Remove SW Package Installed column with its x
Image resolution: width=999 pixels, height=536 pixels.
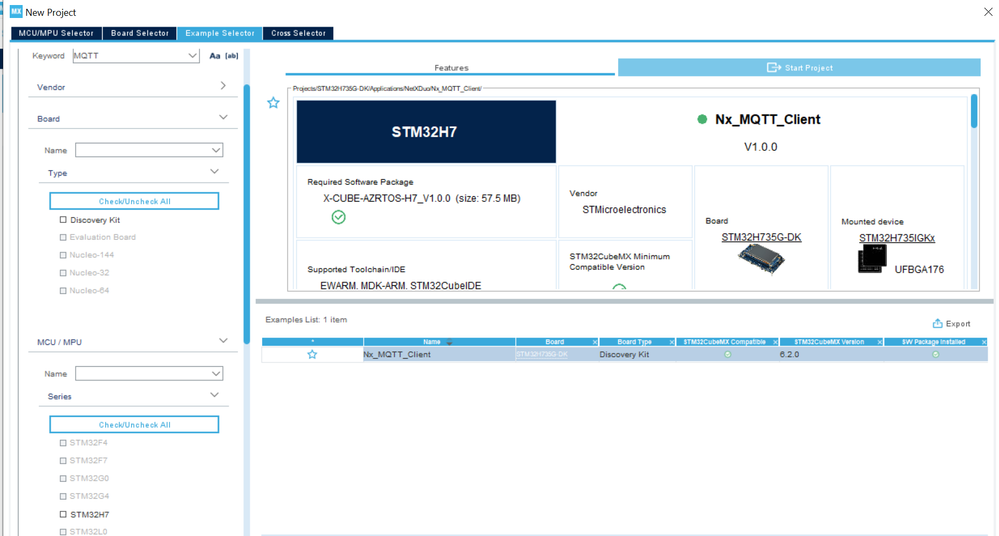click(x=984, y=342)
